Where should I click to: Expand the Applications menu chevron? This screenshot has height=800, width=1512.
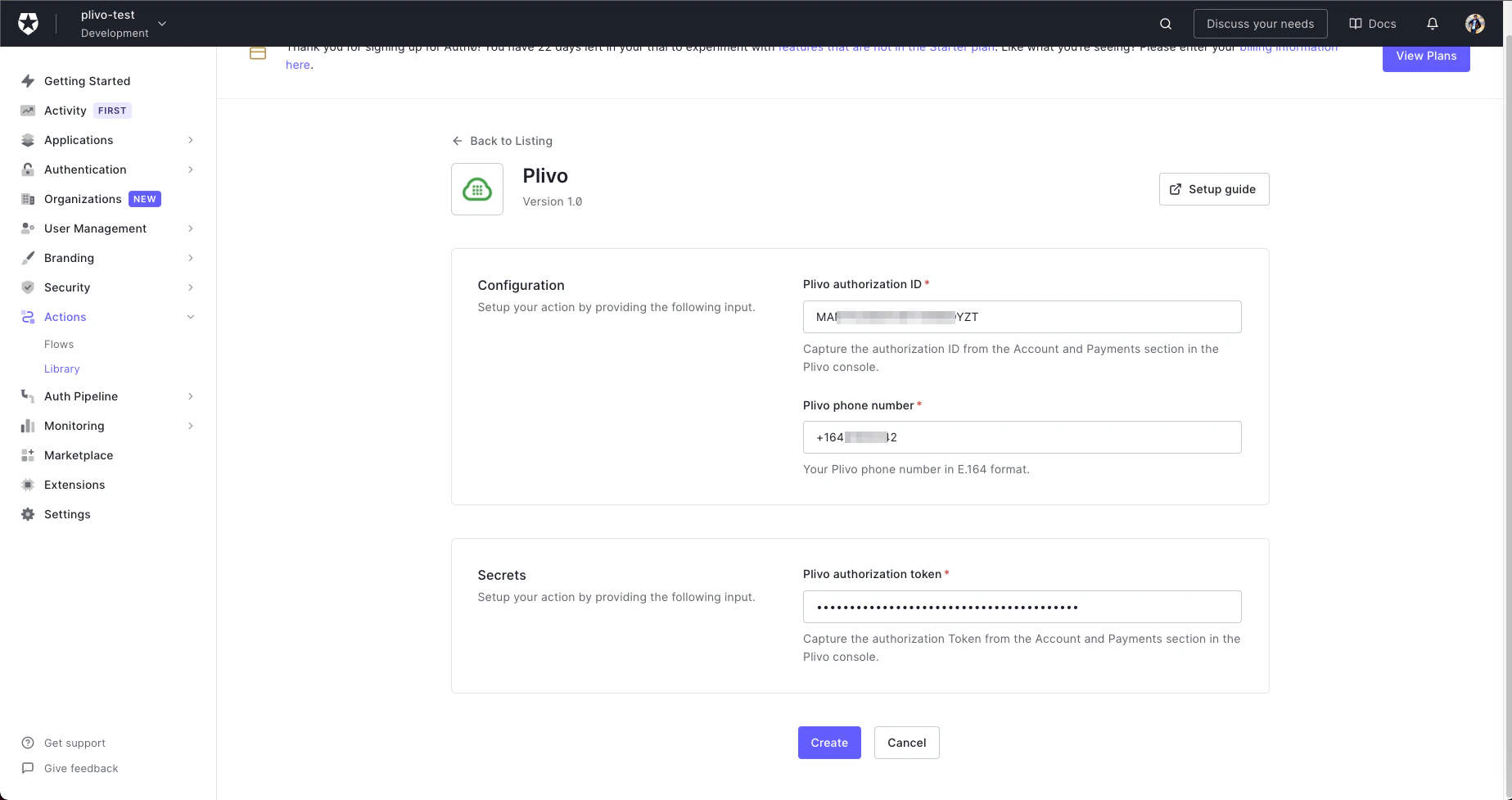point(191,140)
